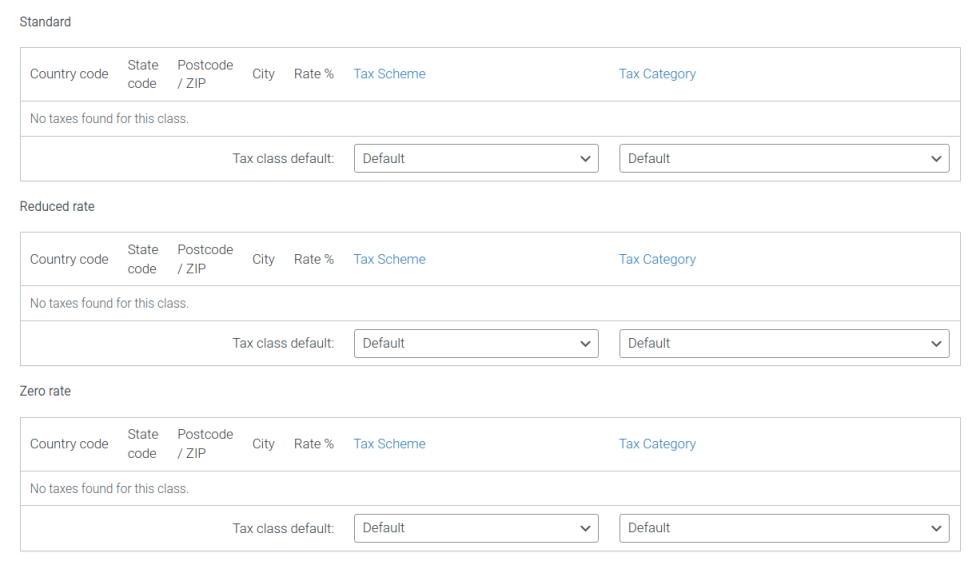Click Country code header in Standard table
Screen dimensions: 980x569
click(x=69, y=74)
